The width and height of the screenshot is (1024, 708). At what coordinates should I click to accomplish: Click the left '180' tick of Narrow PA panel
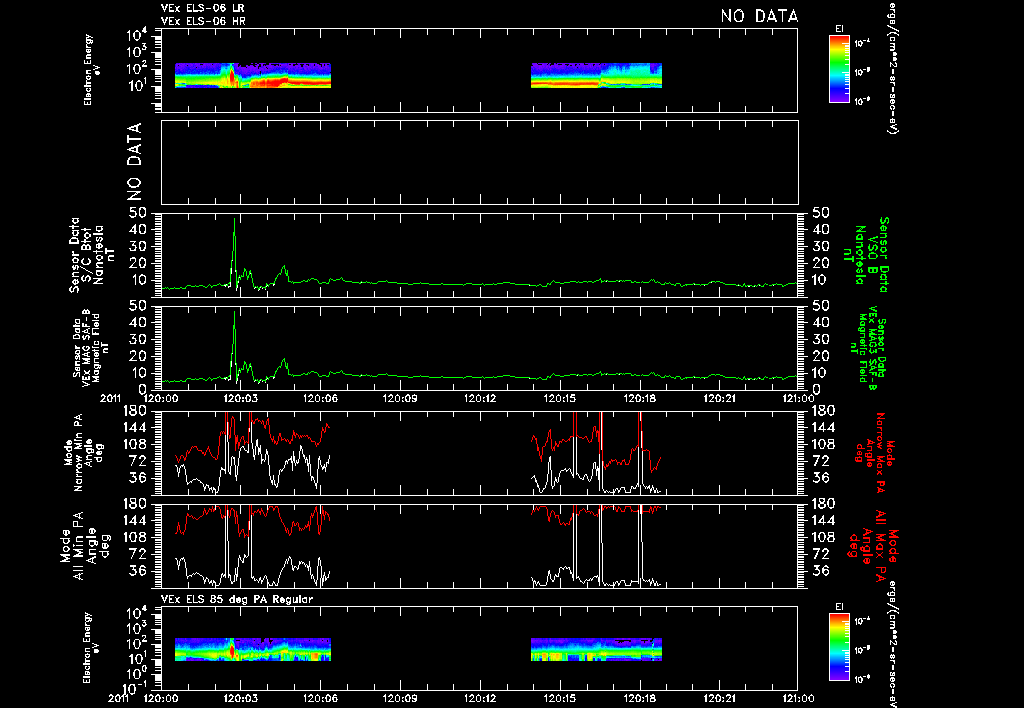click(136, 410)
